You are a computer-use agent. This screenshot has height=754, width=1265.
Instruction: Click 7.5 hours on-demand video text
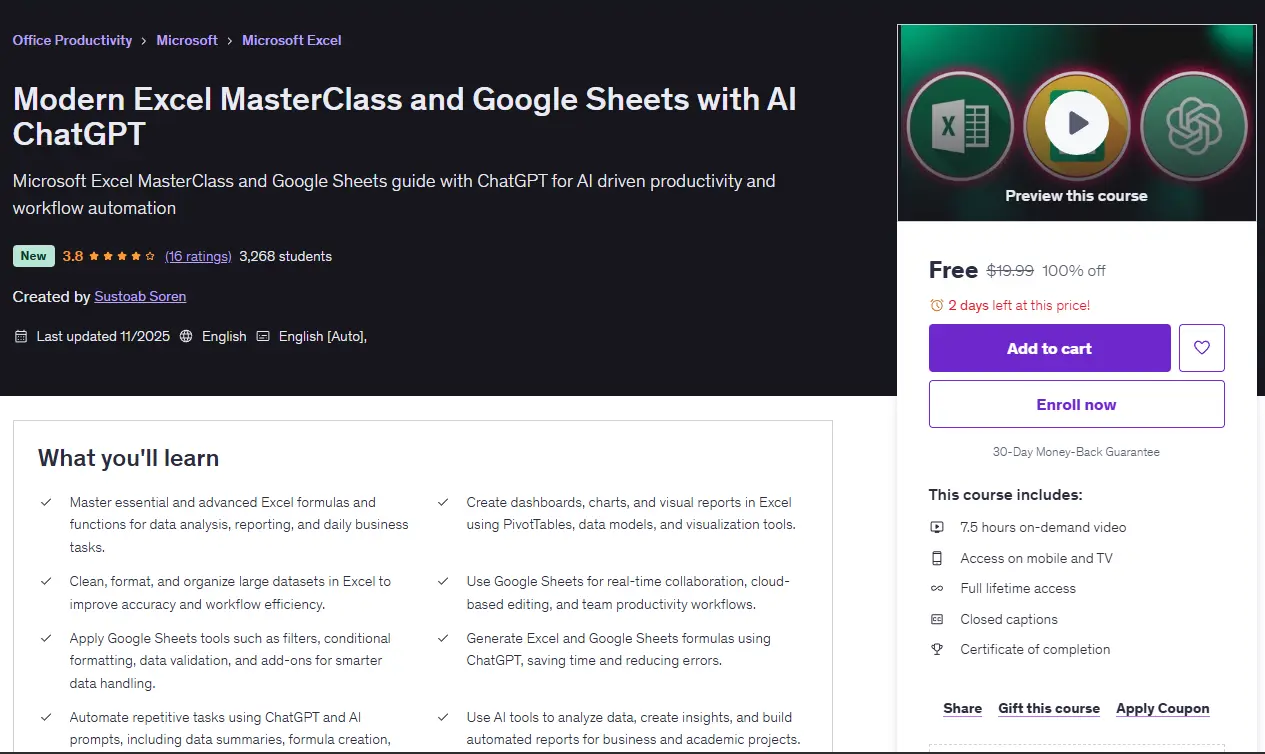coord(1043,527)
